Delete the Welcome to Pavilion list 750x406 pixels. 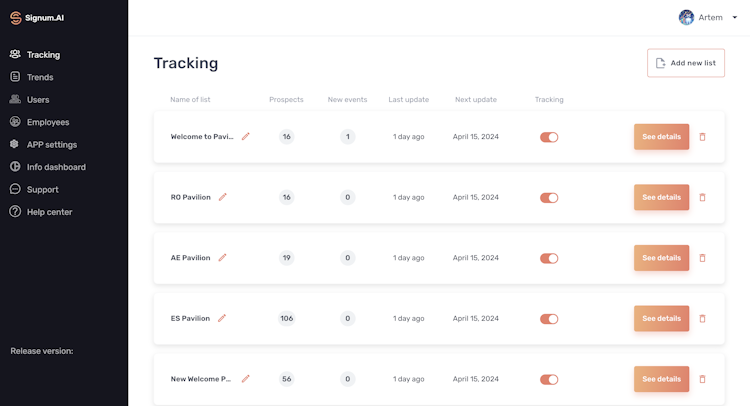(702, 137)
